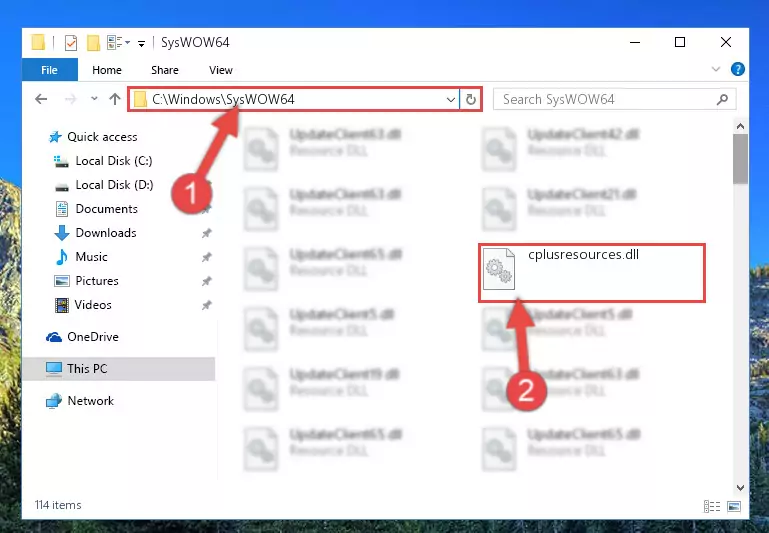Image resolution: width=769 pixels, height=533 pixels.
Task: Select Quick access in navigation pane
Action: point(102,137)
